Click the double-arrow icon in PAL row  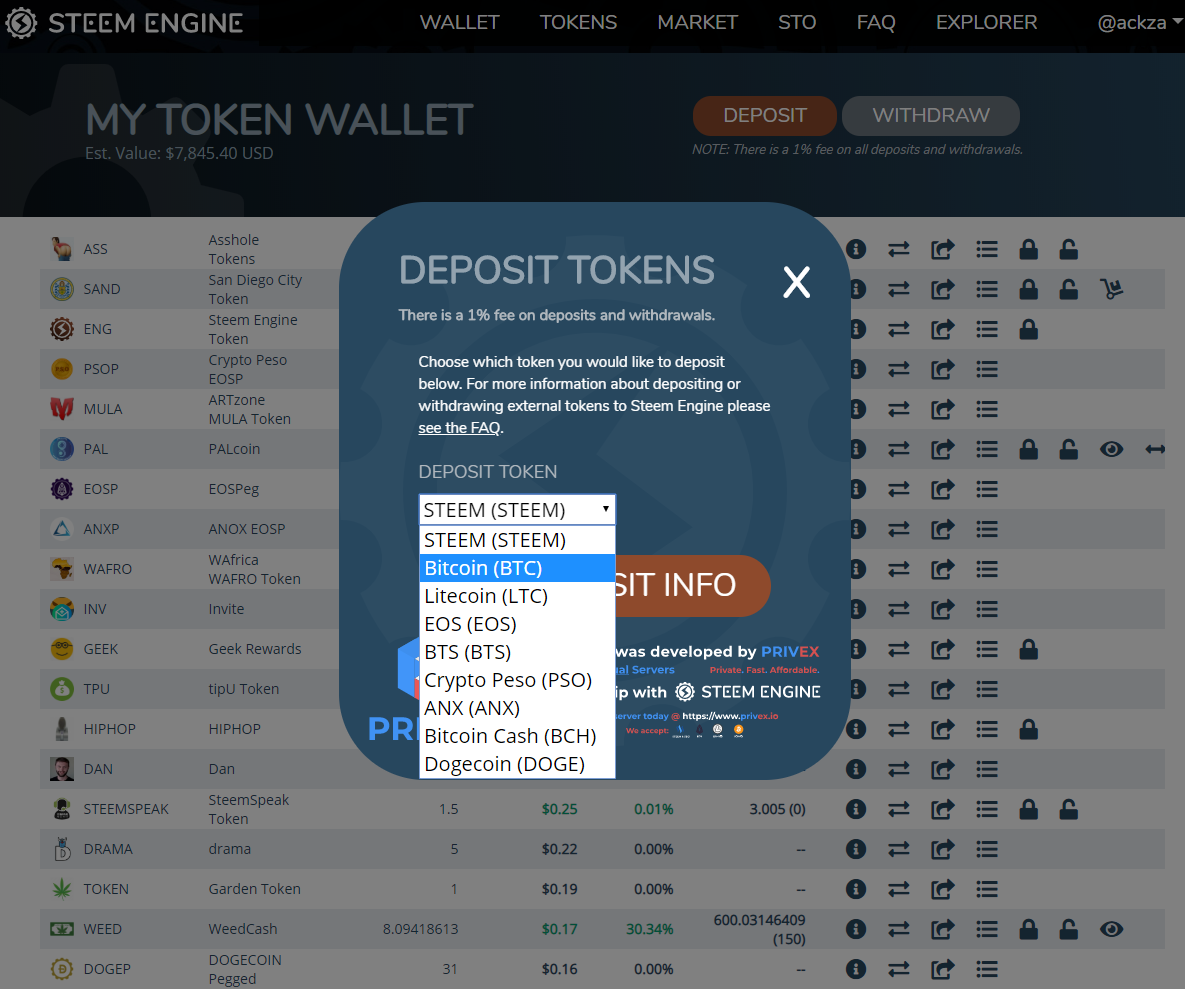coord(1155,449)
